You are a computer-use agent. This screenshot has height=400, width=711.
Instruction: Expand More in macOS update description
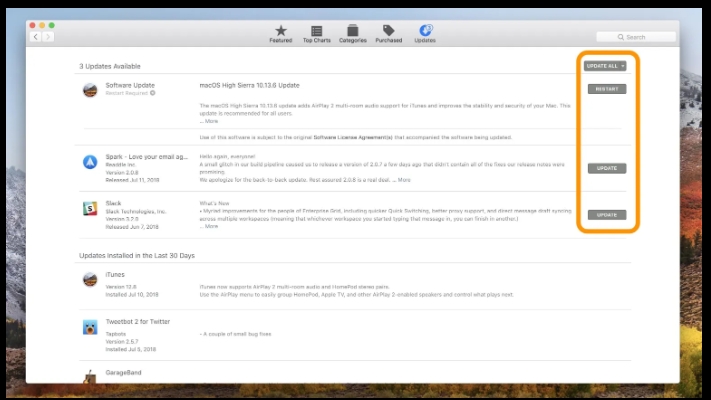pos(211,121)
